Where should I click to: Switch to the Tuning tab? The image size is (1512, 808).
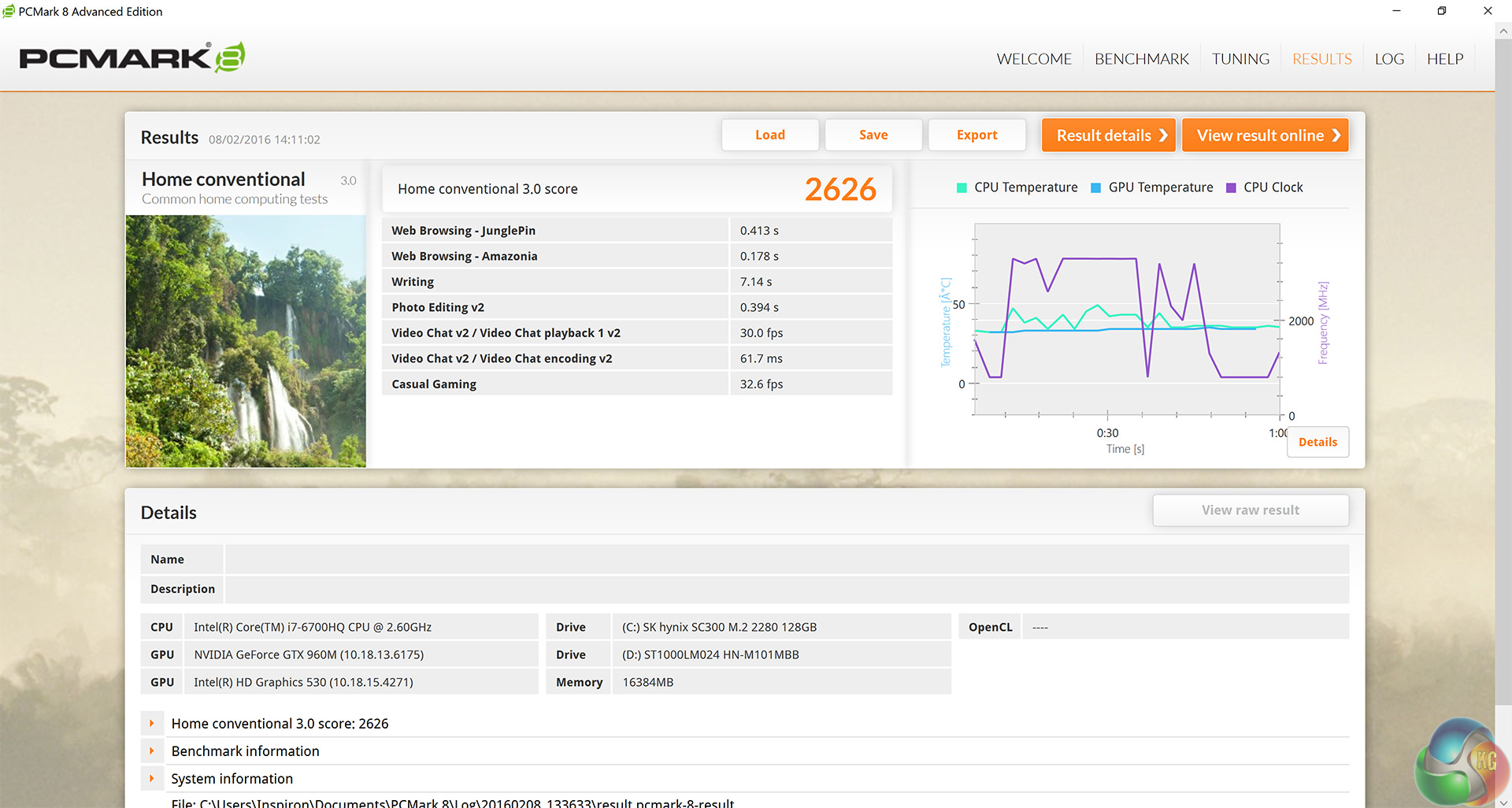(1240, 59)
